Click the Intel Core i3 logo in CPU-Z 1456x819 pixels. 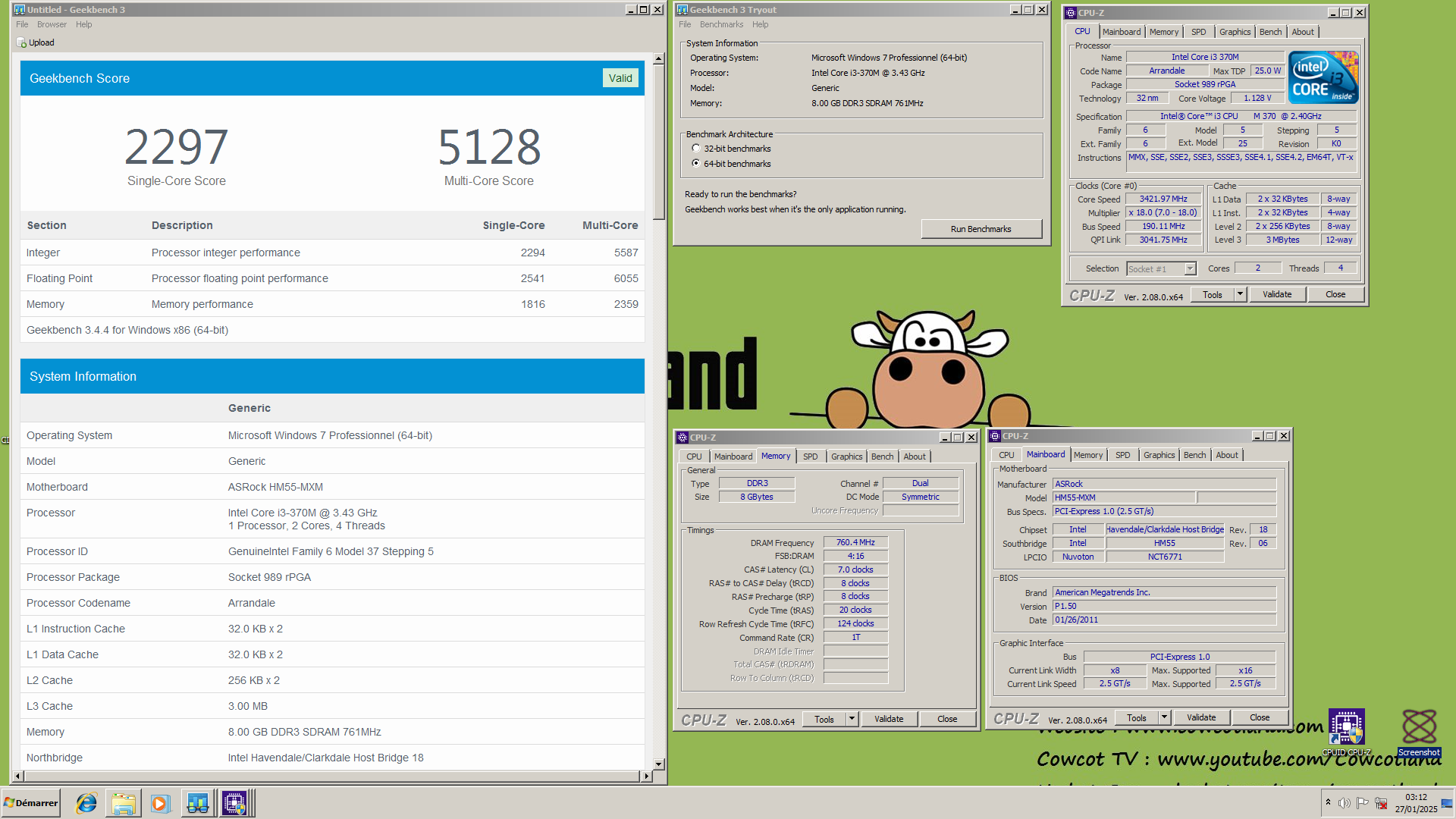click(1323, 77)
